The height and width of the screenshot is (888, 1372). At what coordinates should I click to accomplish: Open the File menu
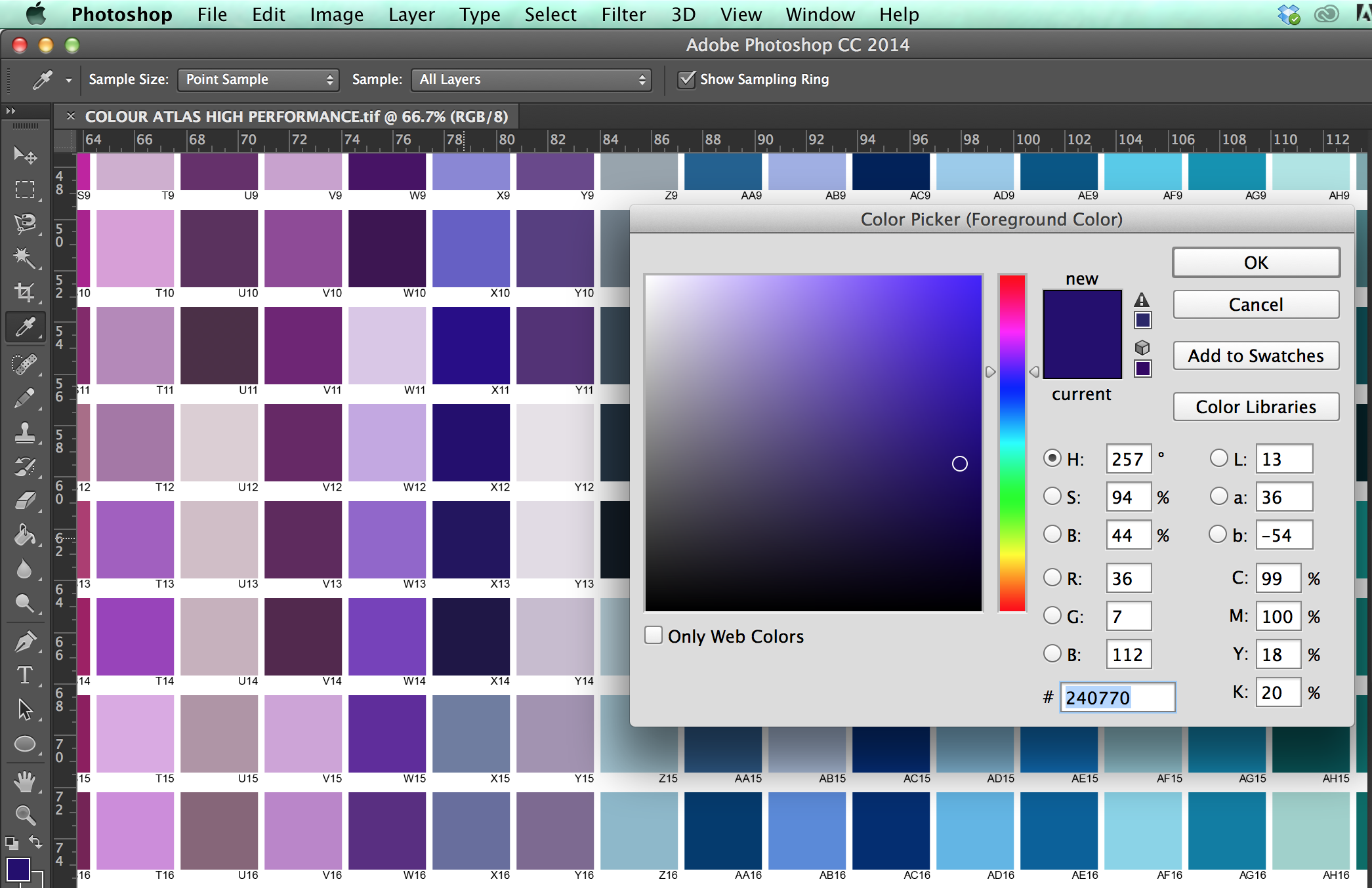point(212,14)
